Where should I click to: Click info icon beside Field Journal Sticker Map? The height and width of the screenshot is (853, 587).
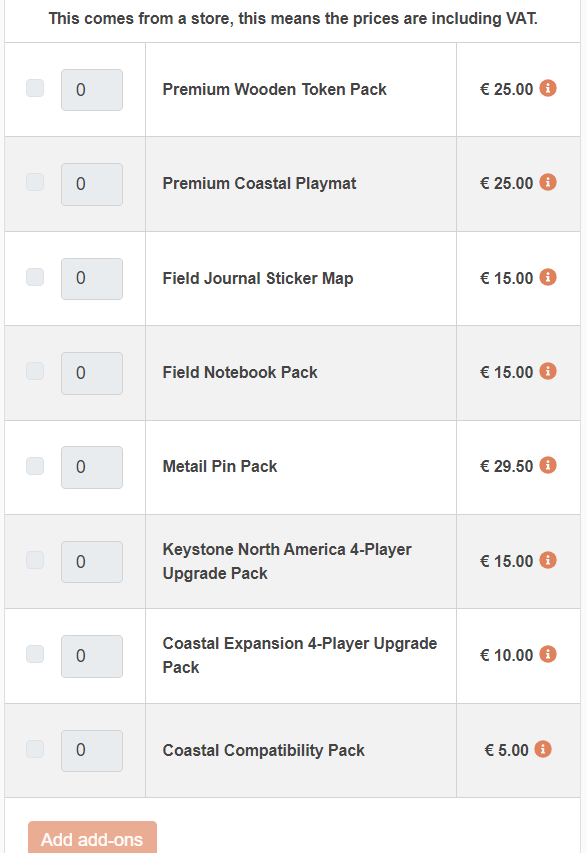[548, 277]
